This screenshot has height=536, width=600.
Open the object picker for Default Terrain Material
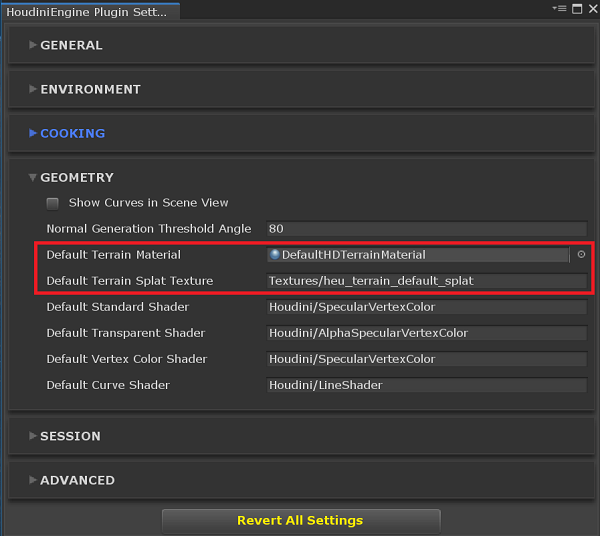point(581,255)
